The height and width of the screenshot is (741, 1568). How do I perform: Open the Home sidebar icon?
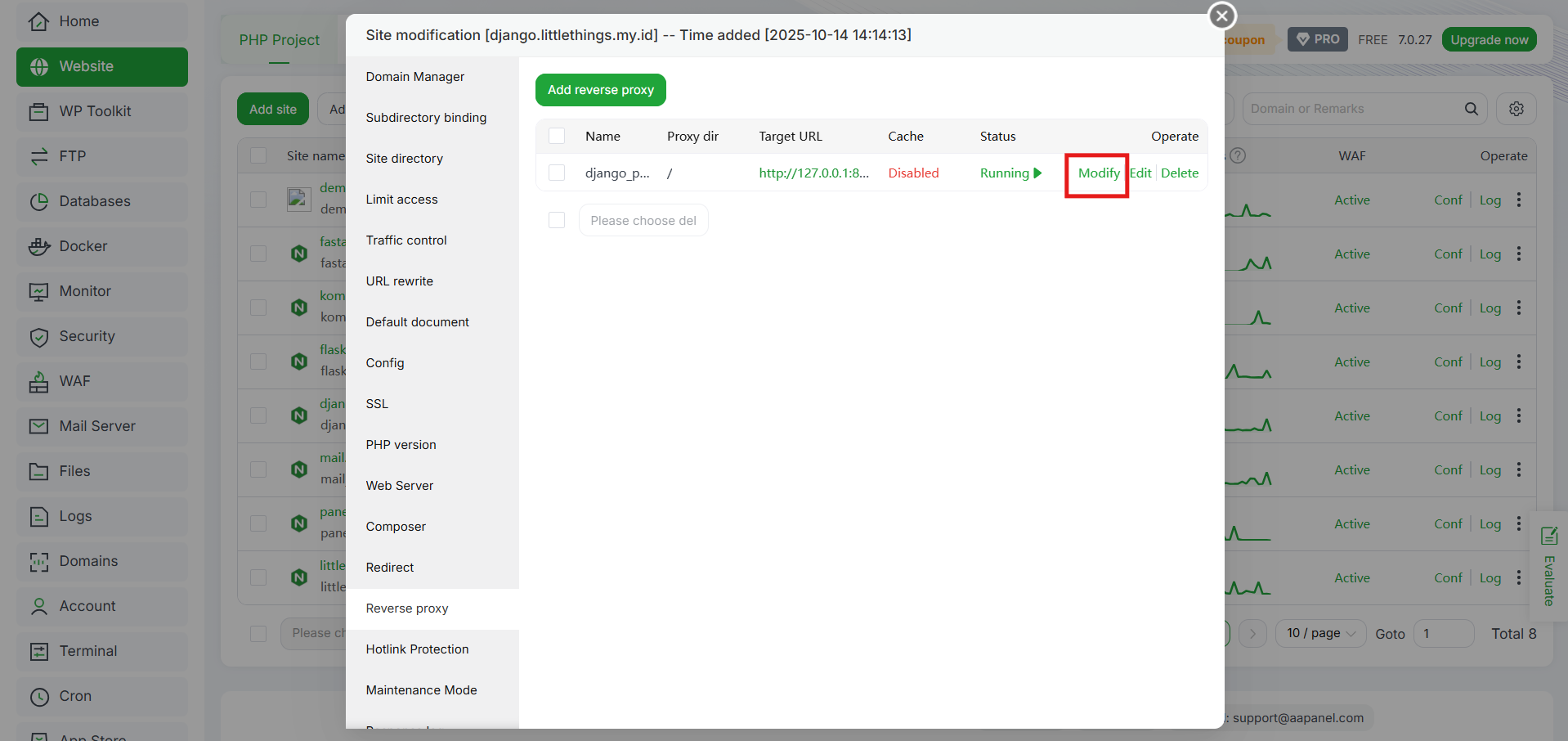38,21
